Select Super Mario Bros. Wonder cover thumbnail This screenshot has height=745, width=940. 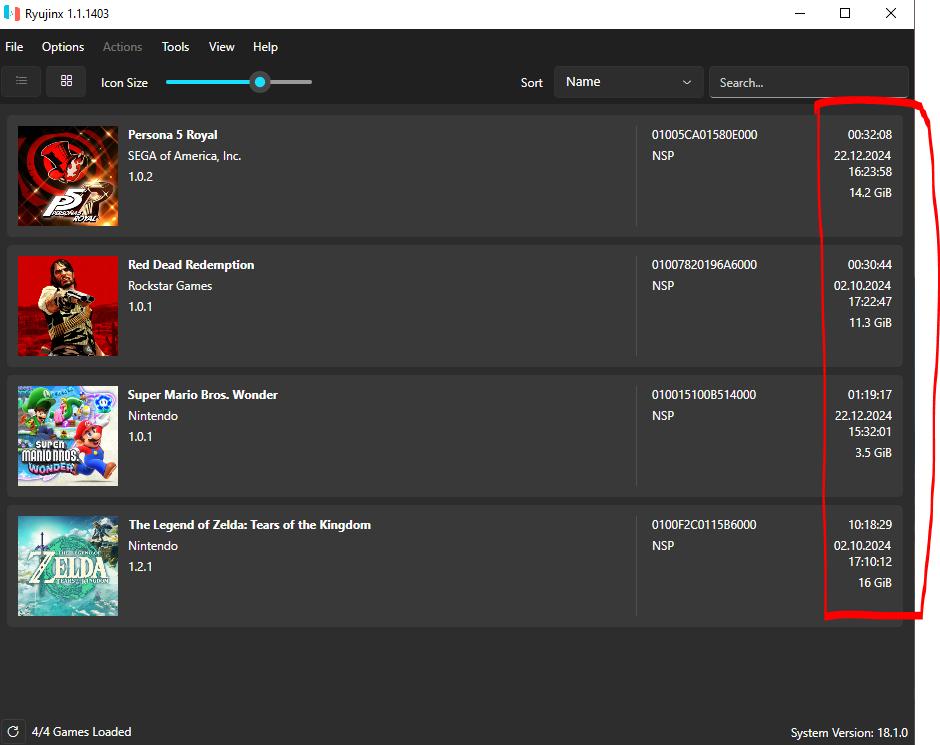68,436
